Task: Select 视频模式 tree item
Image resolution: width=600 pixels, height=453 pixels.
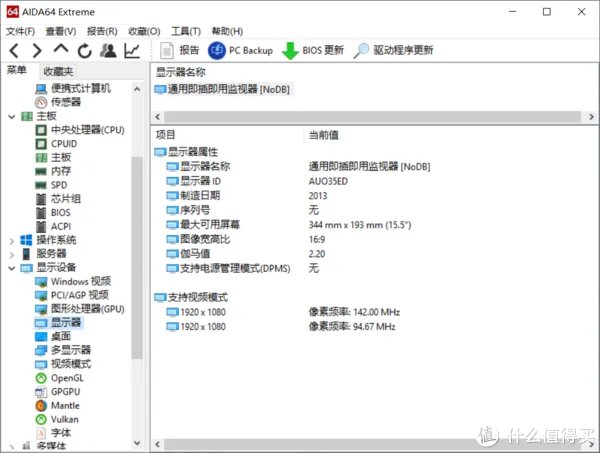Action: click(63, 364)
